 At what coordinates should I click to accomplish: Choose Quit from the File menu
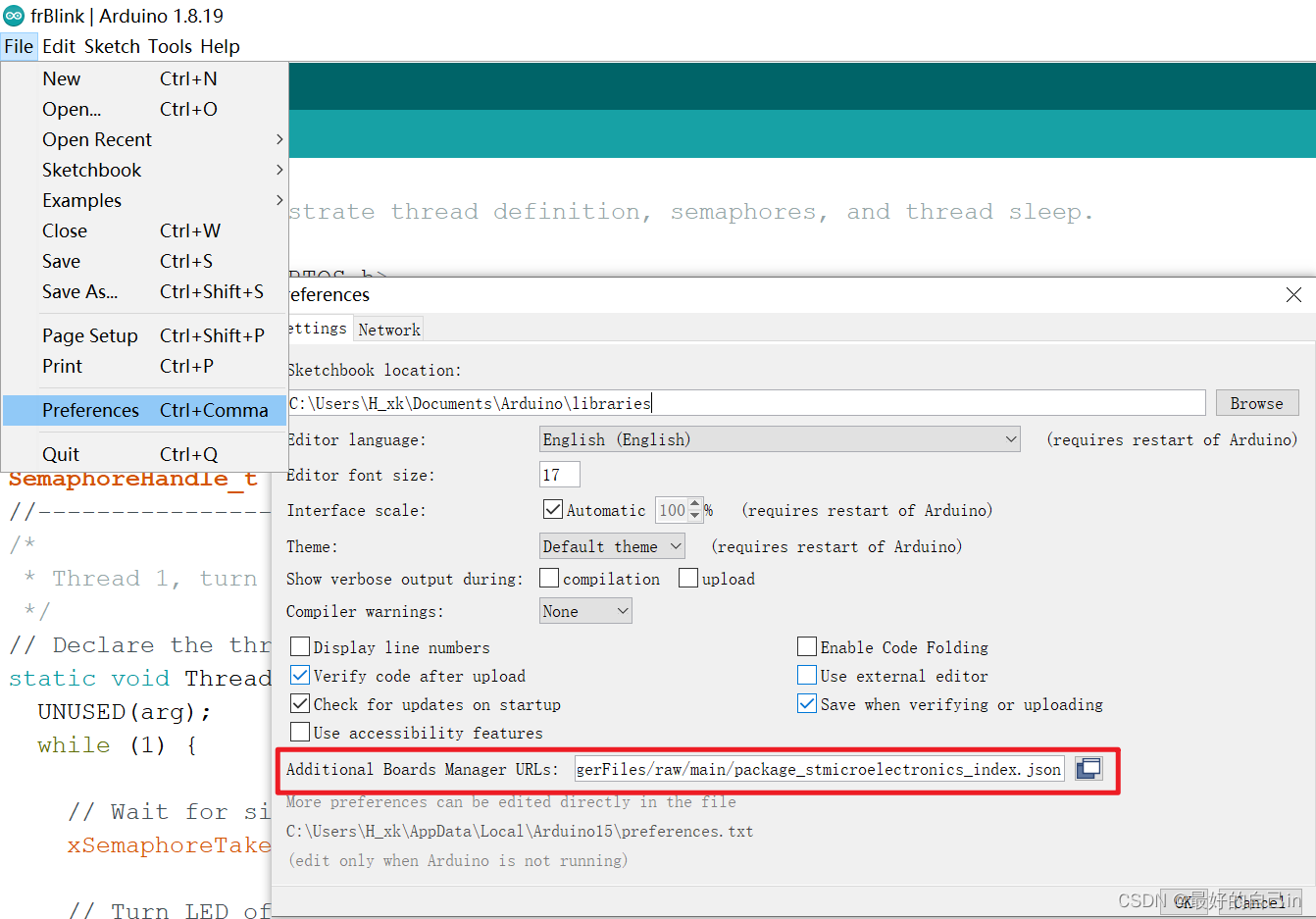click(144, 454)
